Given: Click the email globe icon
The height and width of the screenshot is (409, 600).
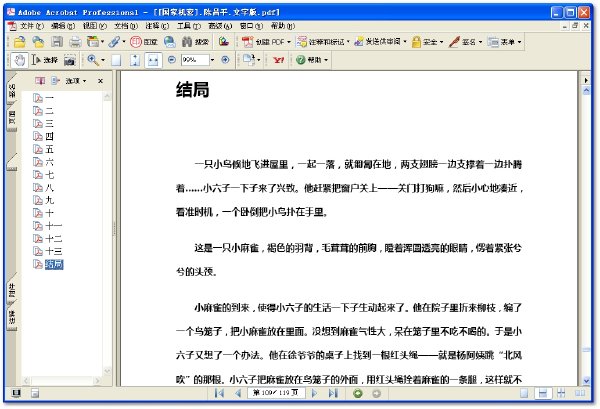Looking at the screenshot, I should click(x=170, y=42).
